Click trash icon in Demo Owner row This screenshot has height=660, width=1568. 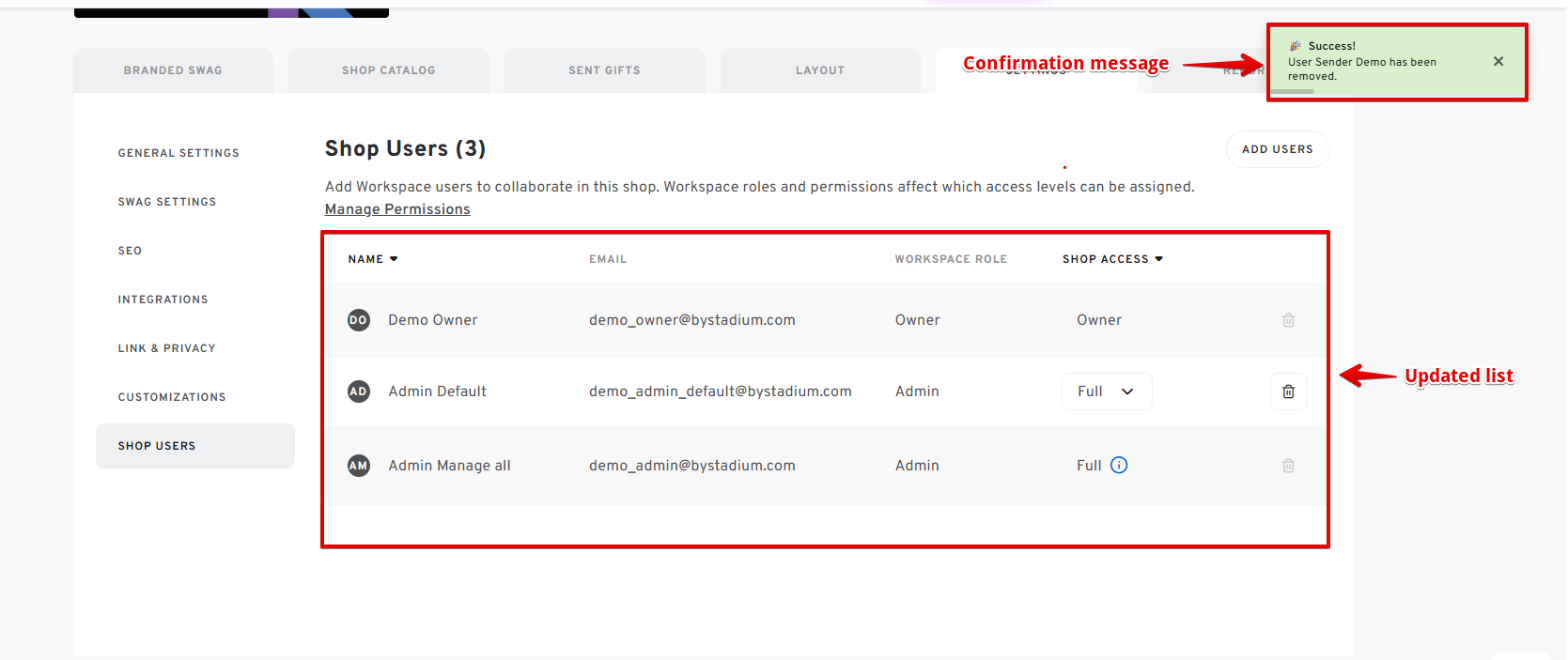pyautogui.click(x=1288, y=320)
